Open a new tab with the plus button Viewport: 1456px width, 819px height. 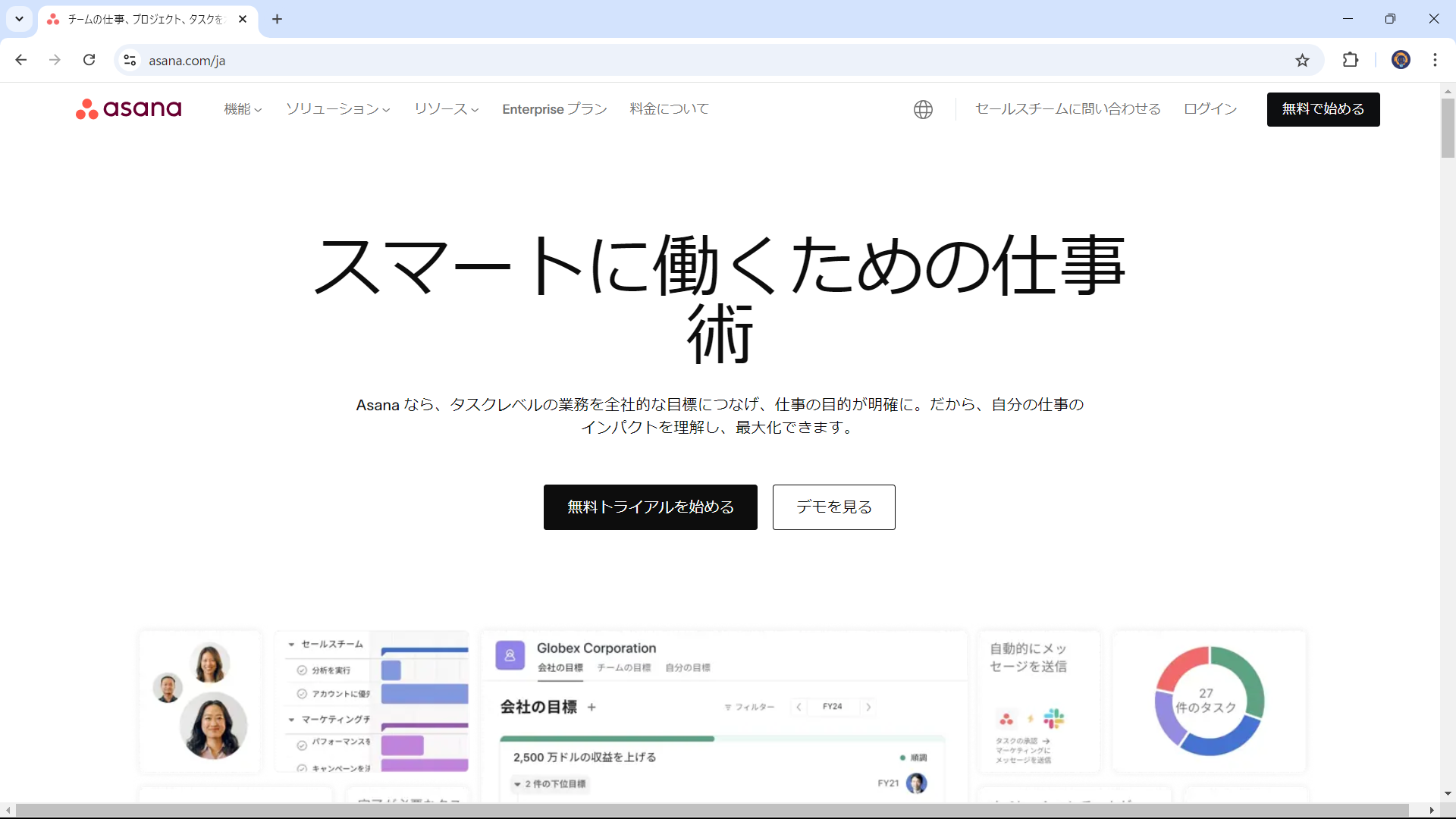tap(277, 19)
